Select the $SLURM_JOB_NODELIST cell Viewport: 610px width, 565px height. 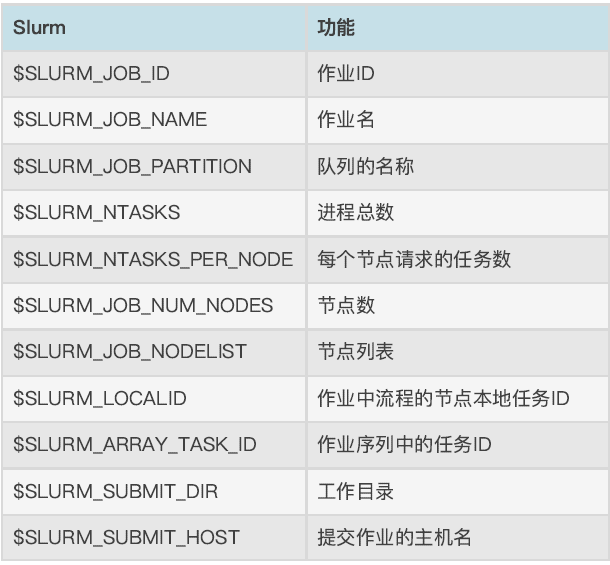tap(154, 352)
